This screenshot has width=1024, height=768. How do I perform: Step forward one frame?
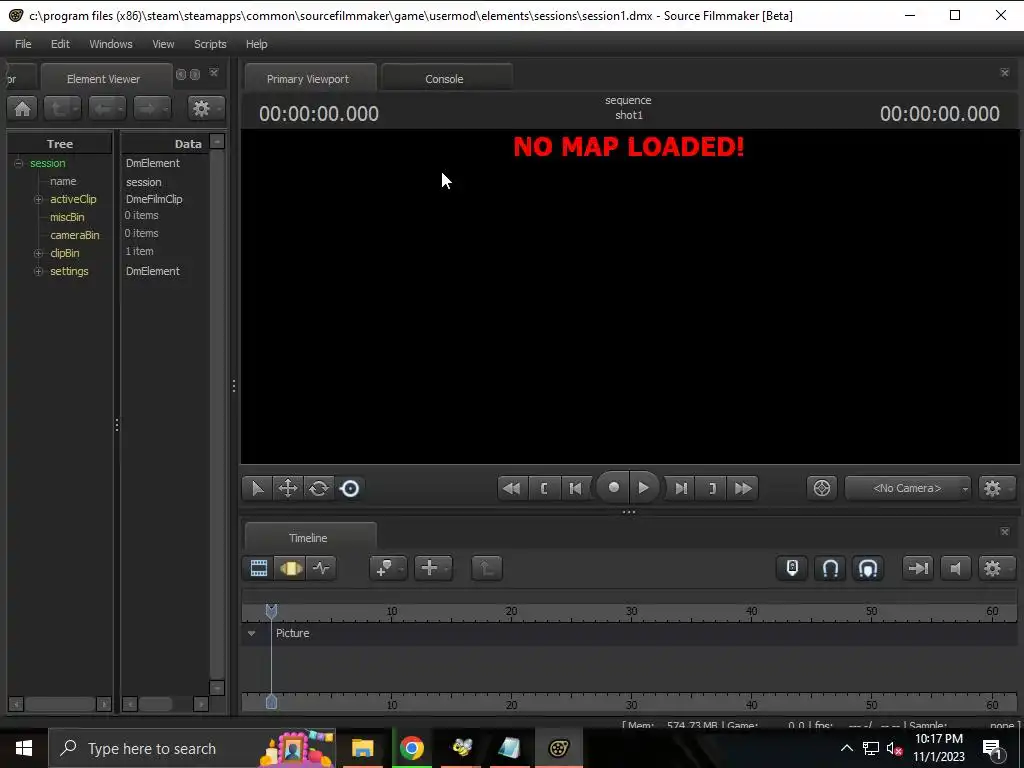tap(680, 488)
